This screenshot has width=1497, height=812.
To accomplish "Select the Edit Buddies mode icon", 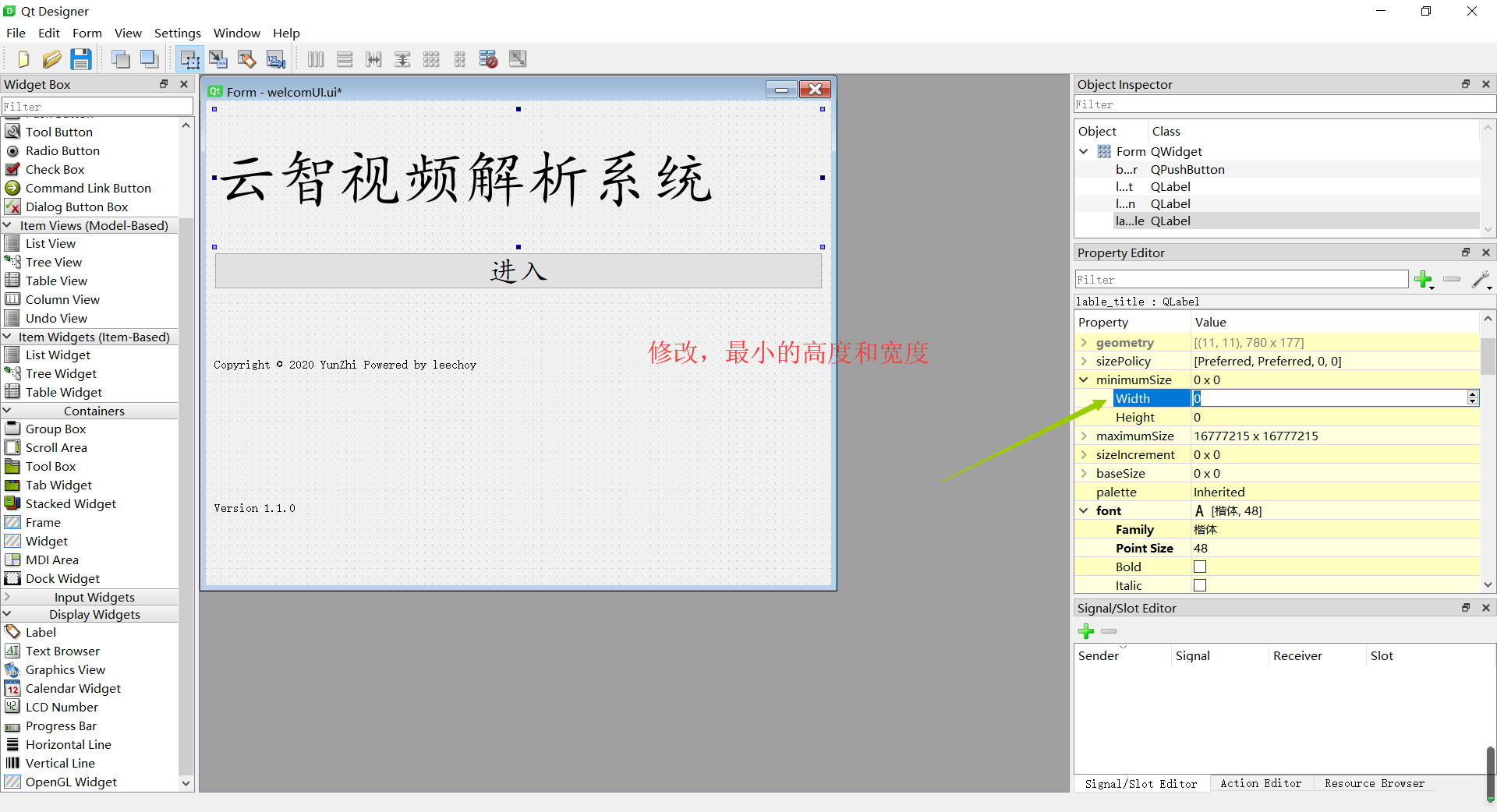I will (x=247, y=59).
